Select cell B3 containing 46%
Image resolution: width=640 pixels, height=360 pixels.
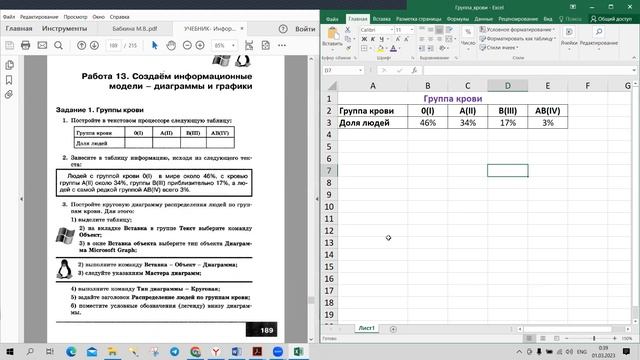pos(427,122)
